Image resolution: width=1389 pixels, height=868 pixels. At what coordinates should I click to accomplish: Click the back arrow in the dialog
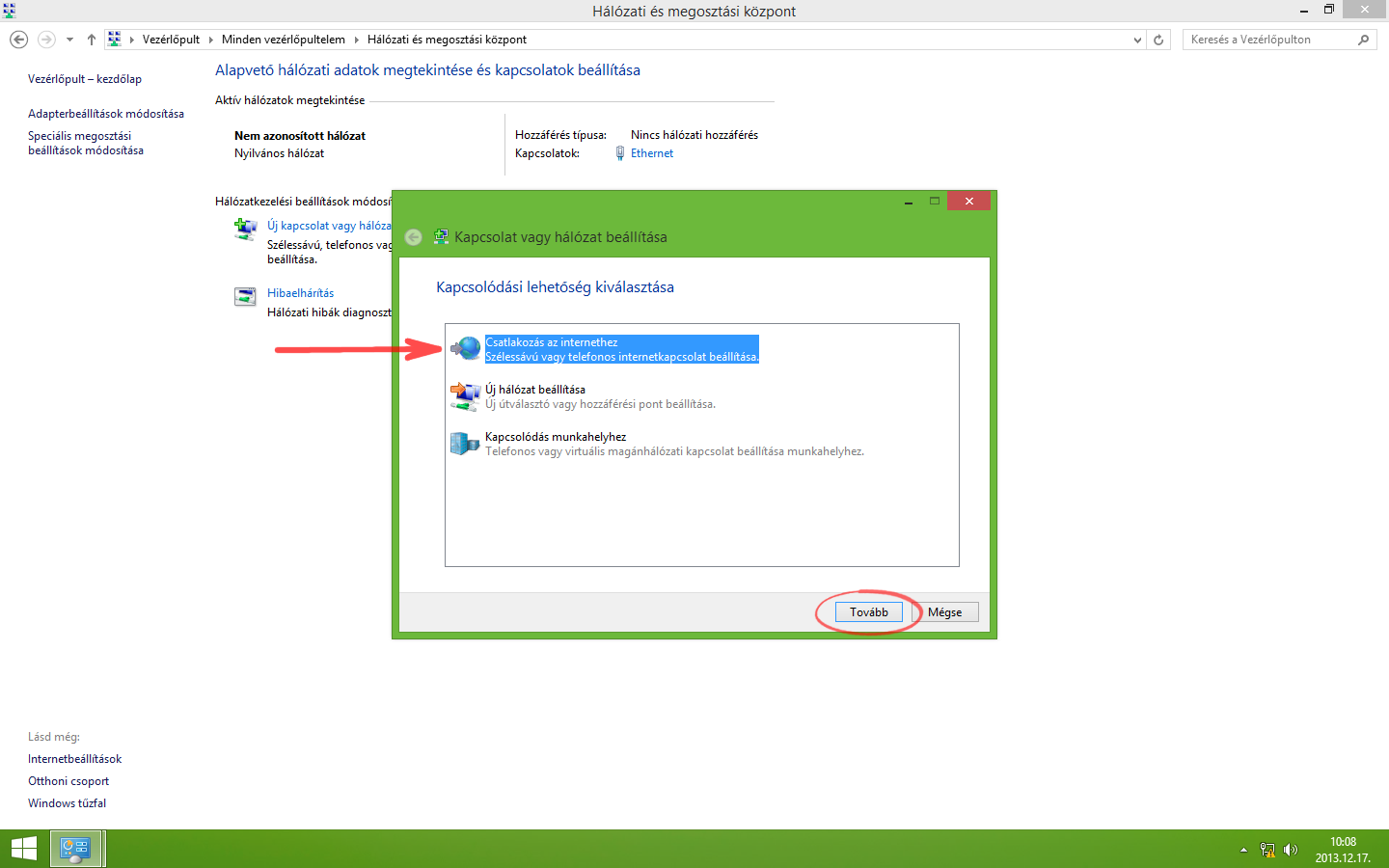tap(413, 236)
